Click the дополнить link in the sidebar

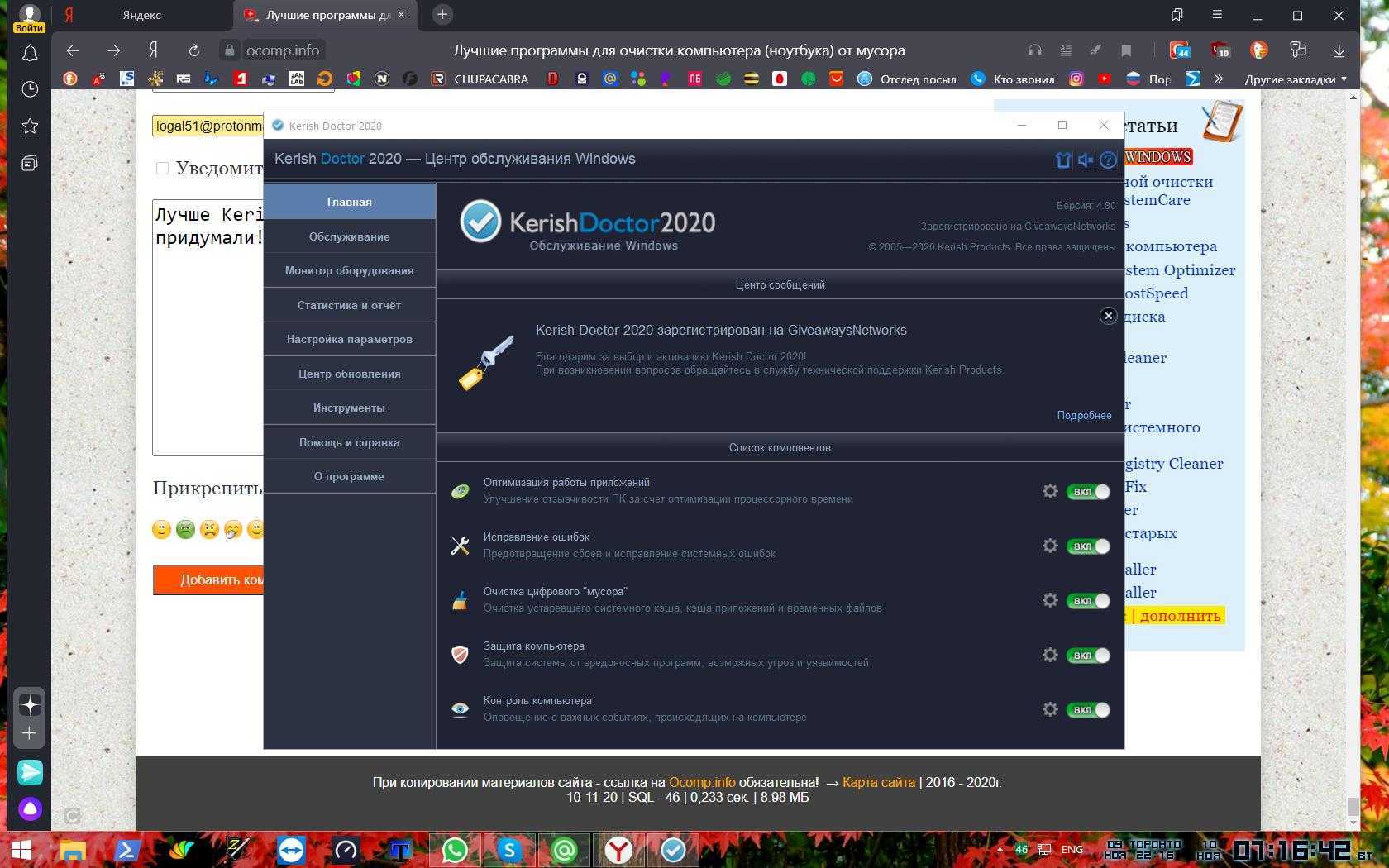[x=1180, y=616]
